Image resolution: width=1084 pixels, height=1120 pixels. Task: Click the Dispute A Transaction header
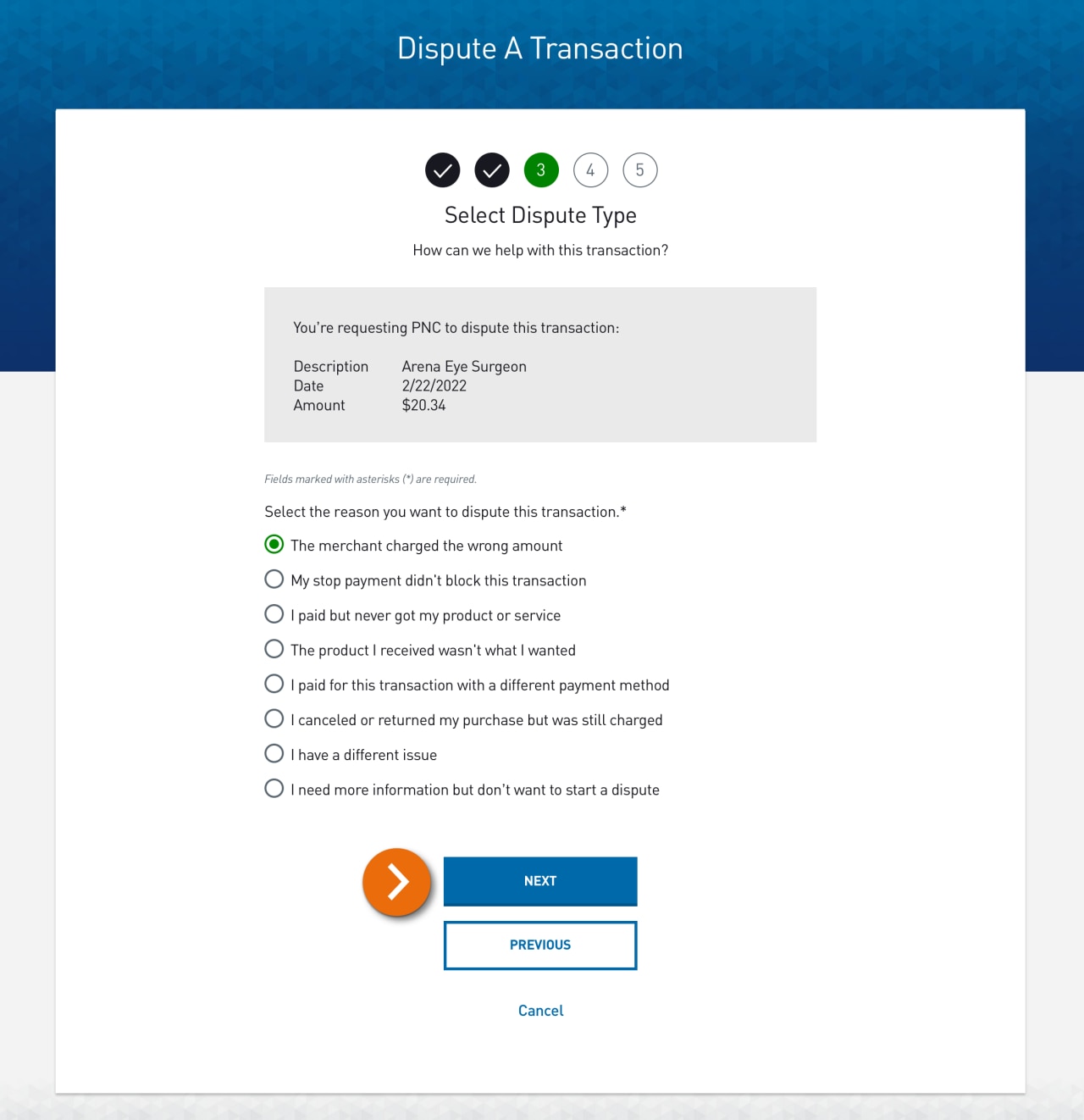pyautogui.click(x=540, y=48)
